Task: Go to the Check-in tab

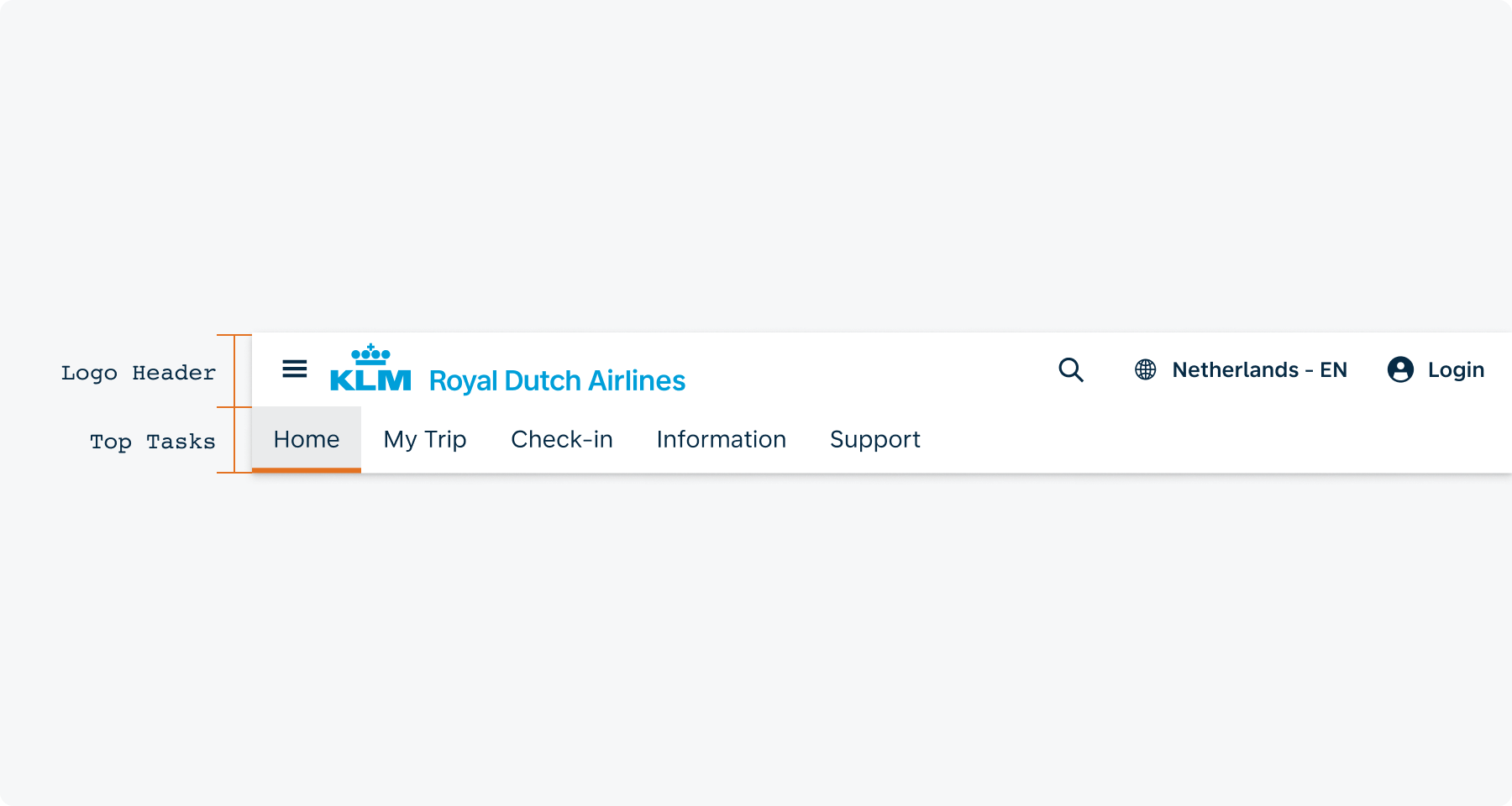Action: (x=562, y=439)
